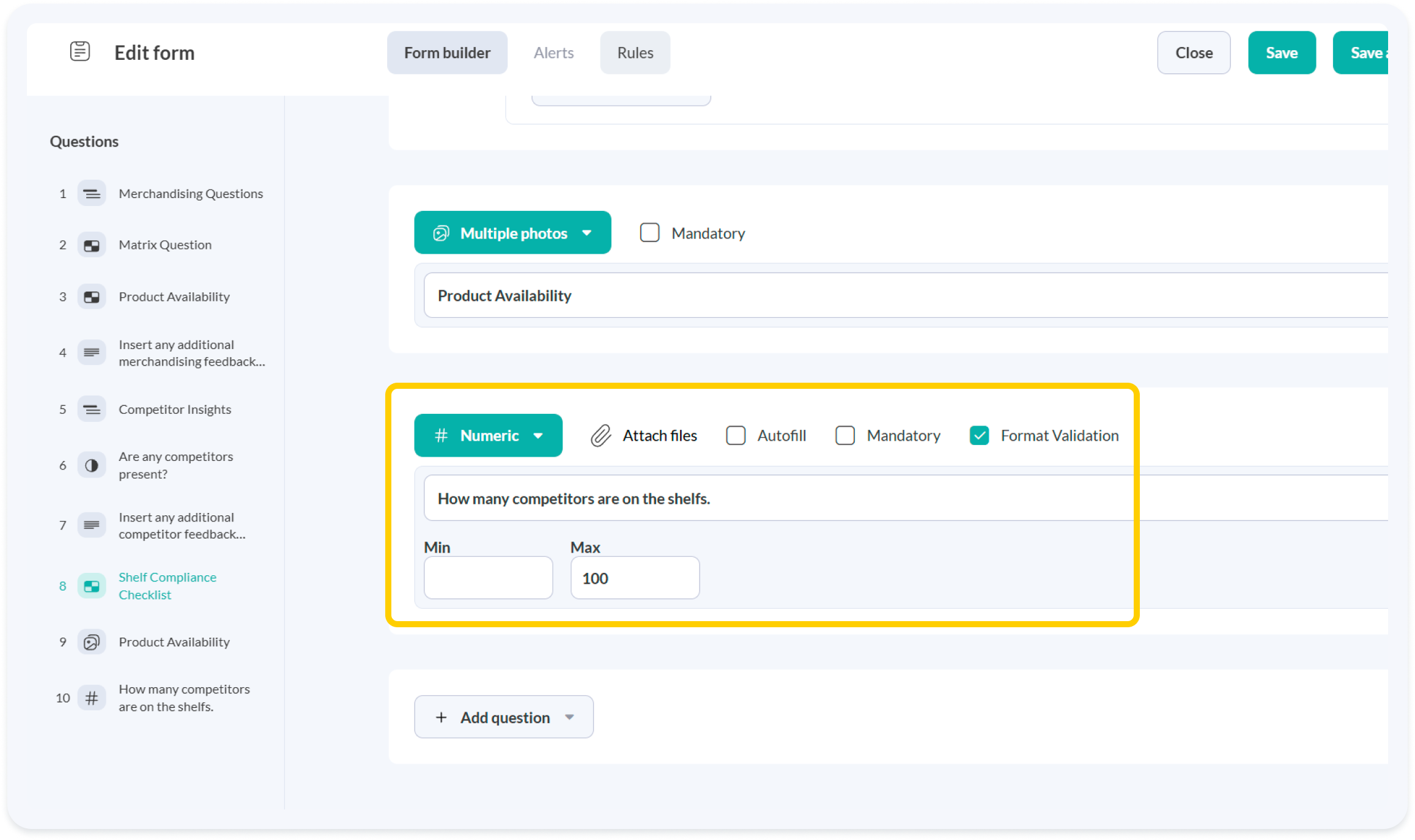Click the icon beside question 3 Product Availability
The image size is (1415, 840).
point(92,297)
